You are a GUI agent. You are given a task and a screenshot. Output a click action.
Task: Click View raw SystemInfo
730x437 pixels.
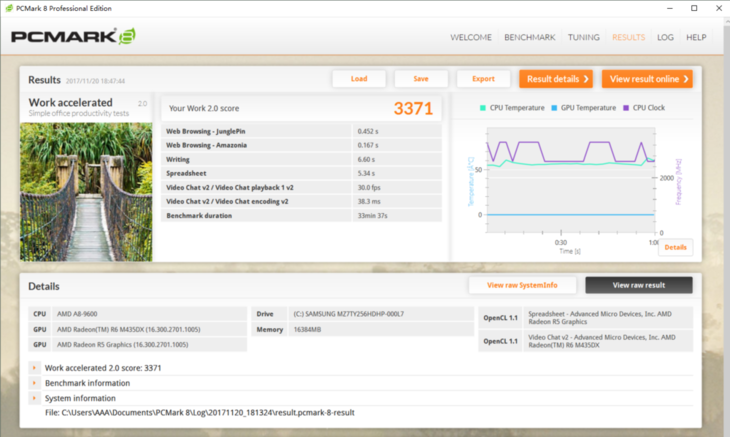pos(522,285)
